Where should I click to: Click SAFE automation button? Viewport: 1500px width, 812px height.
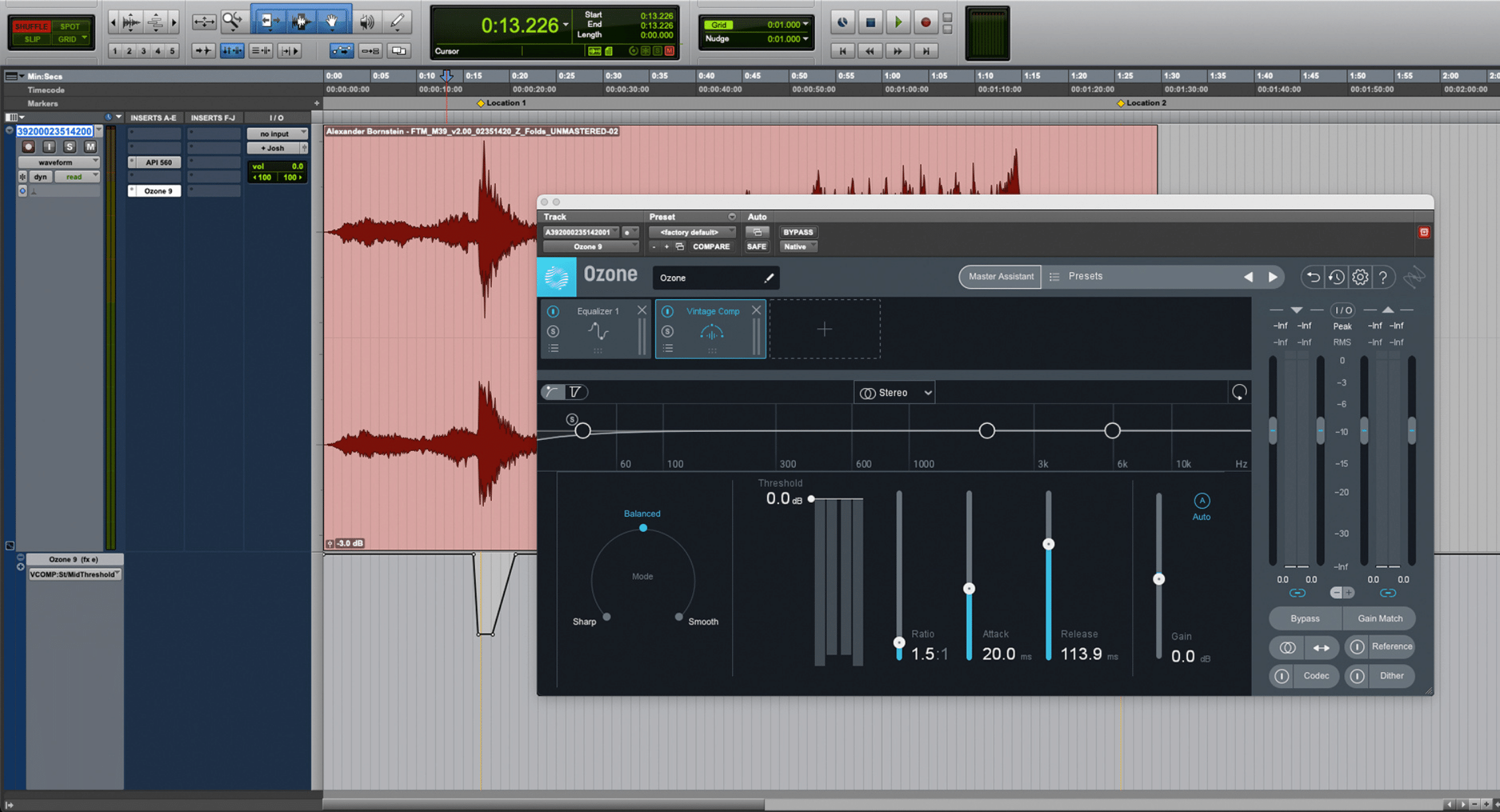pyautogui.click(x=756, y=247)
